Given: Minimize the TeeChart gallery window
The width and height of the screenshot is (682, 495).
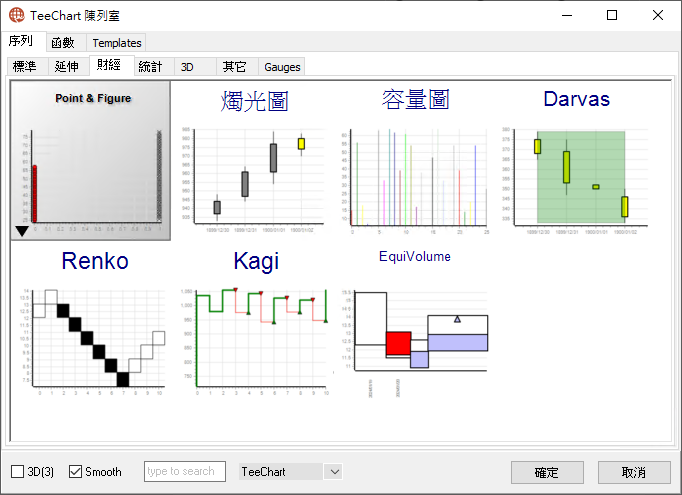Looking at the screenshot, I should (x=567, y=15).
